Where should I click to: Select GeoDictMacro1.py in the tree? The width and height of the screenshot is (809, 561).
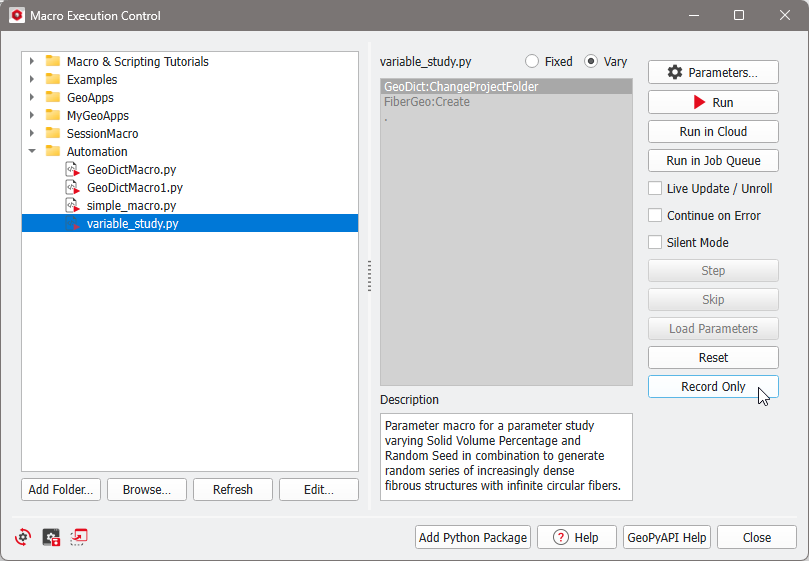click(x=135, y=187)
